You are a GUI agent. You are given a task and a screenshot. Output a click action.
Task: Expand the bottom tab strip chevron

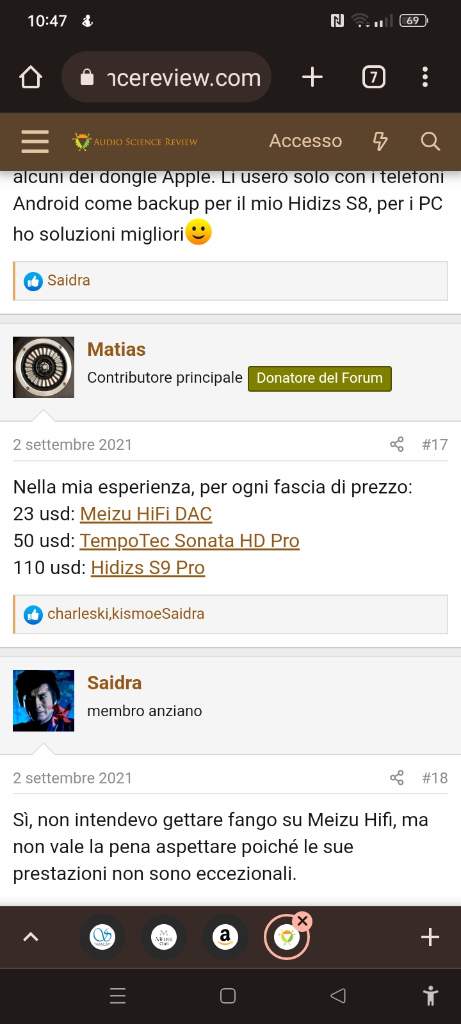(30, 938)
